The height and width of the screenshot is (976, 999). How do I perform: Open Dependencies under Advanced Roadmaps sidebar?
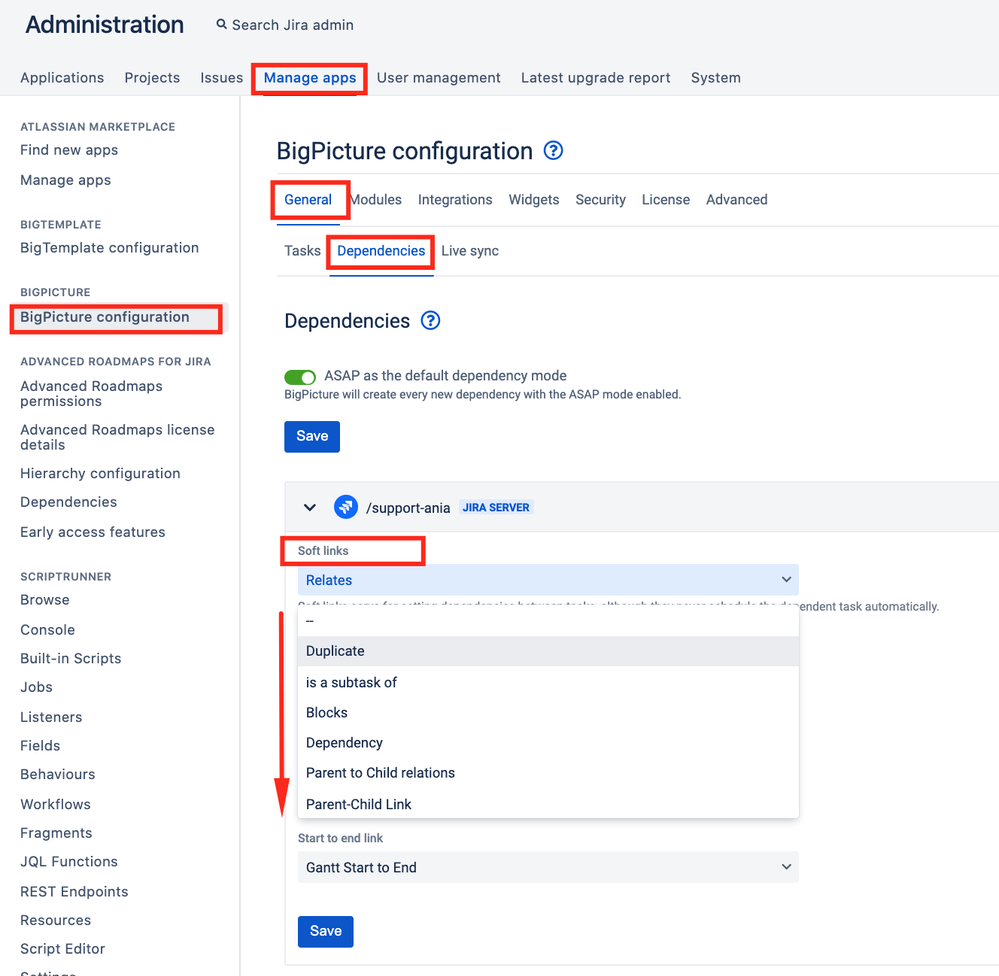pos(68,502)
